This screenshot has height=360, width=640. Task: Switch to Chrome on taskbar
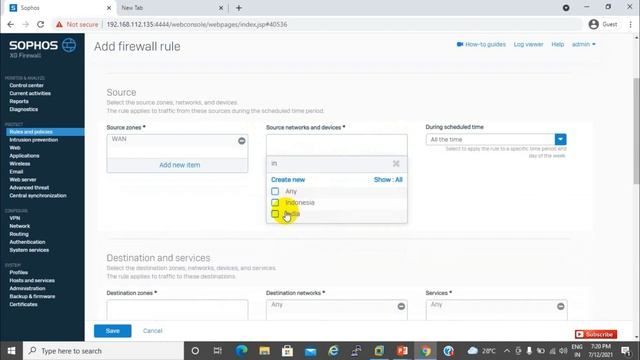(x=425, y=351)
